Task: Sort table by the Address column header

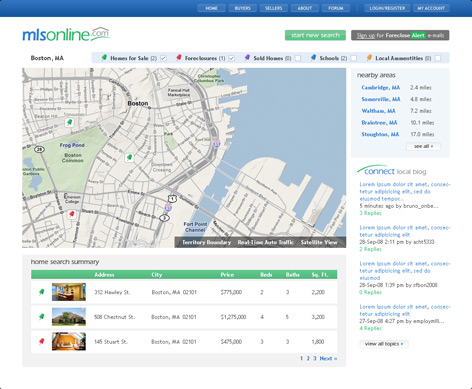Action: pyautogui.click(x=104, y=275)
